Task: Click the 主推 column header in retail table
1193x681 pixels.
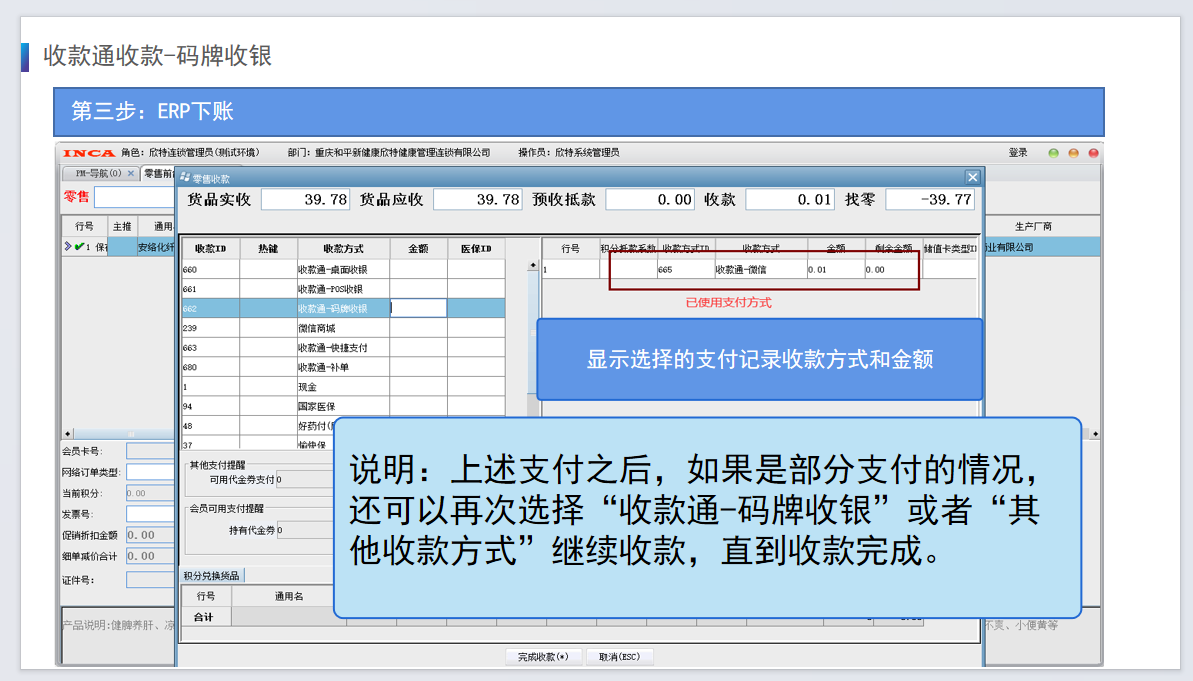Action: click(122, 227)
